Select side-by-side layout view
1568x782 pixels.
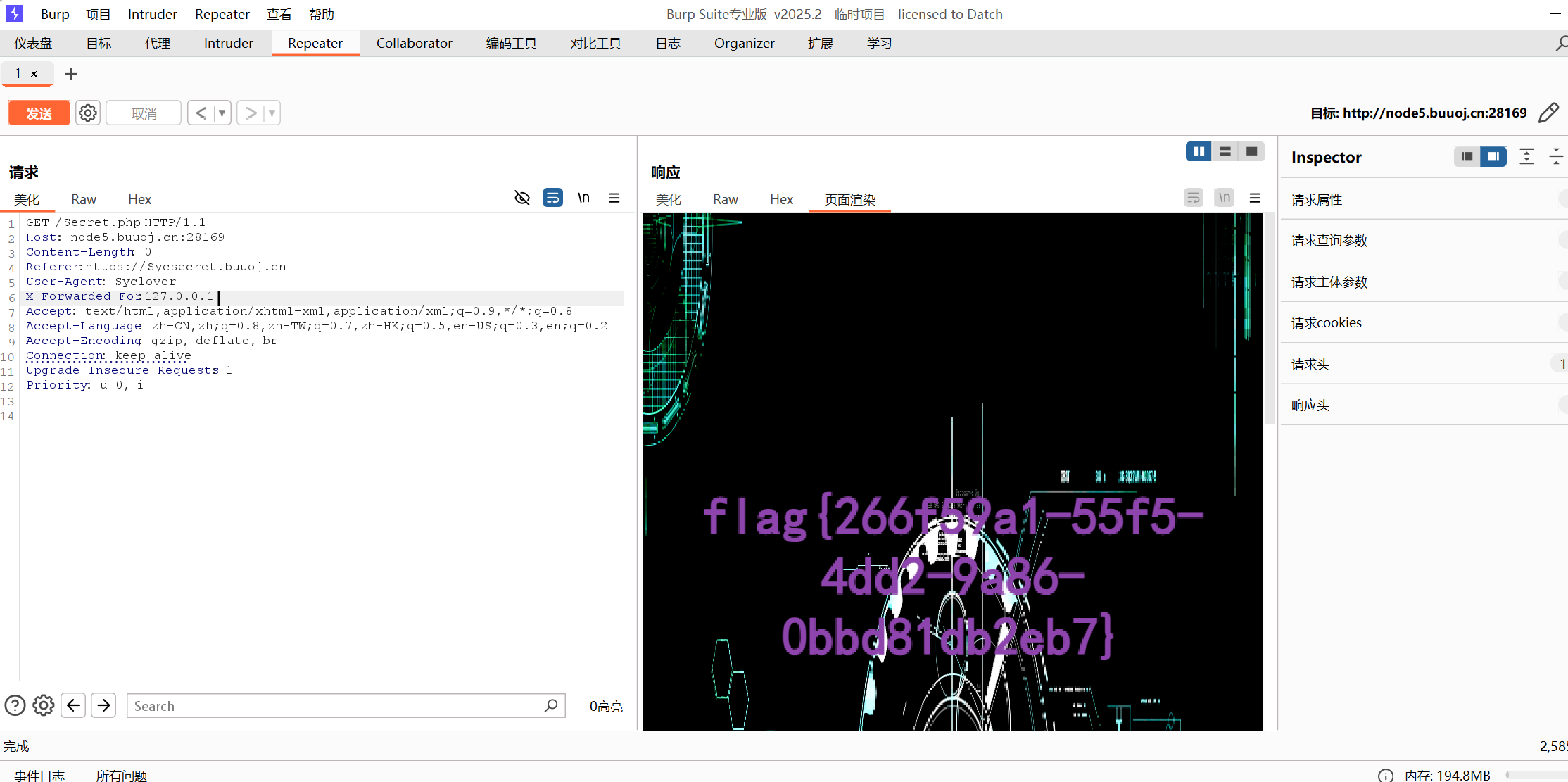[x=1199, y=151]
